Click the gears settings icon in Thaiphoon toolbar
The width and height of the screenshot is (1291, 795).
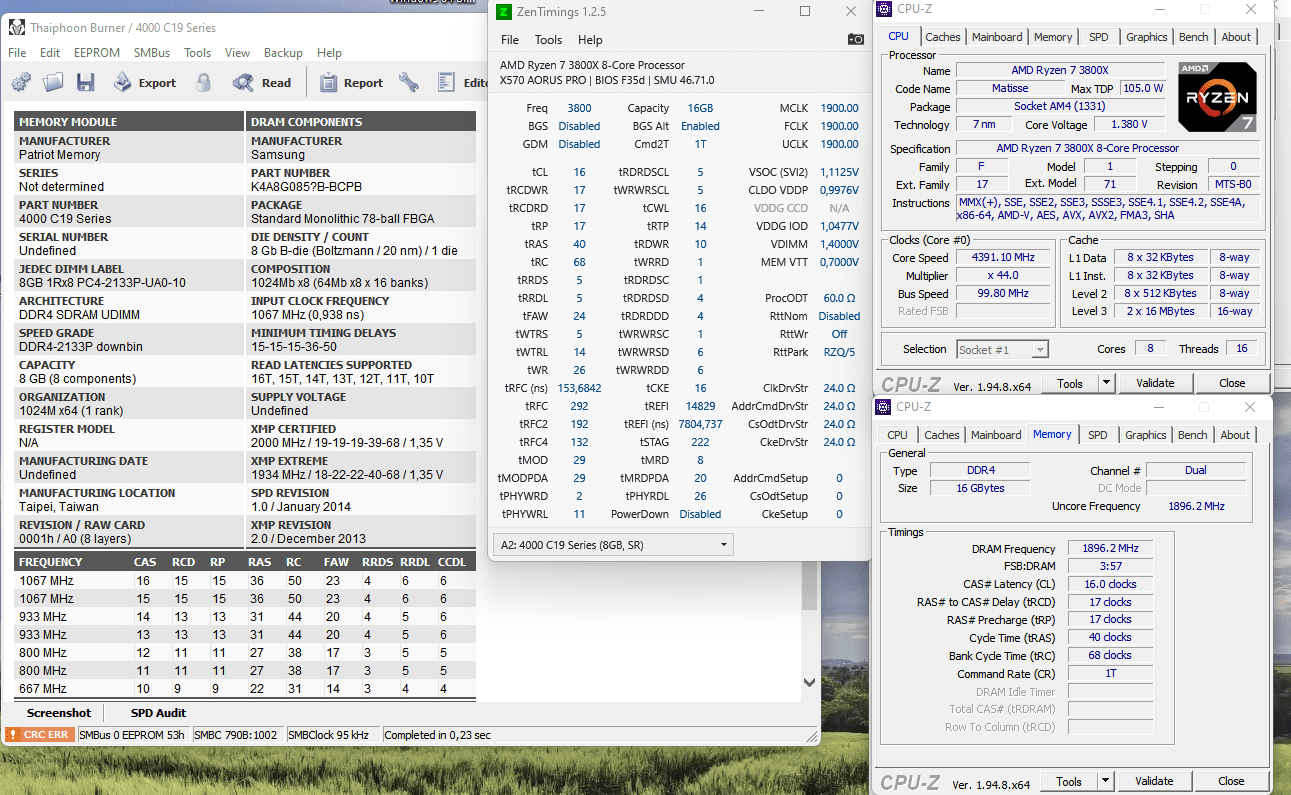click(x=21, y=83)
